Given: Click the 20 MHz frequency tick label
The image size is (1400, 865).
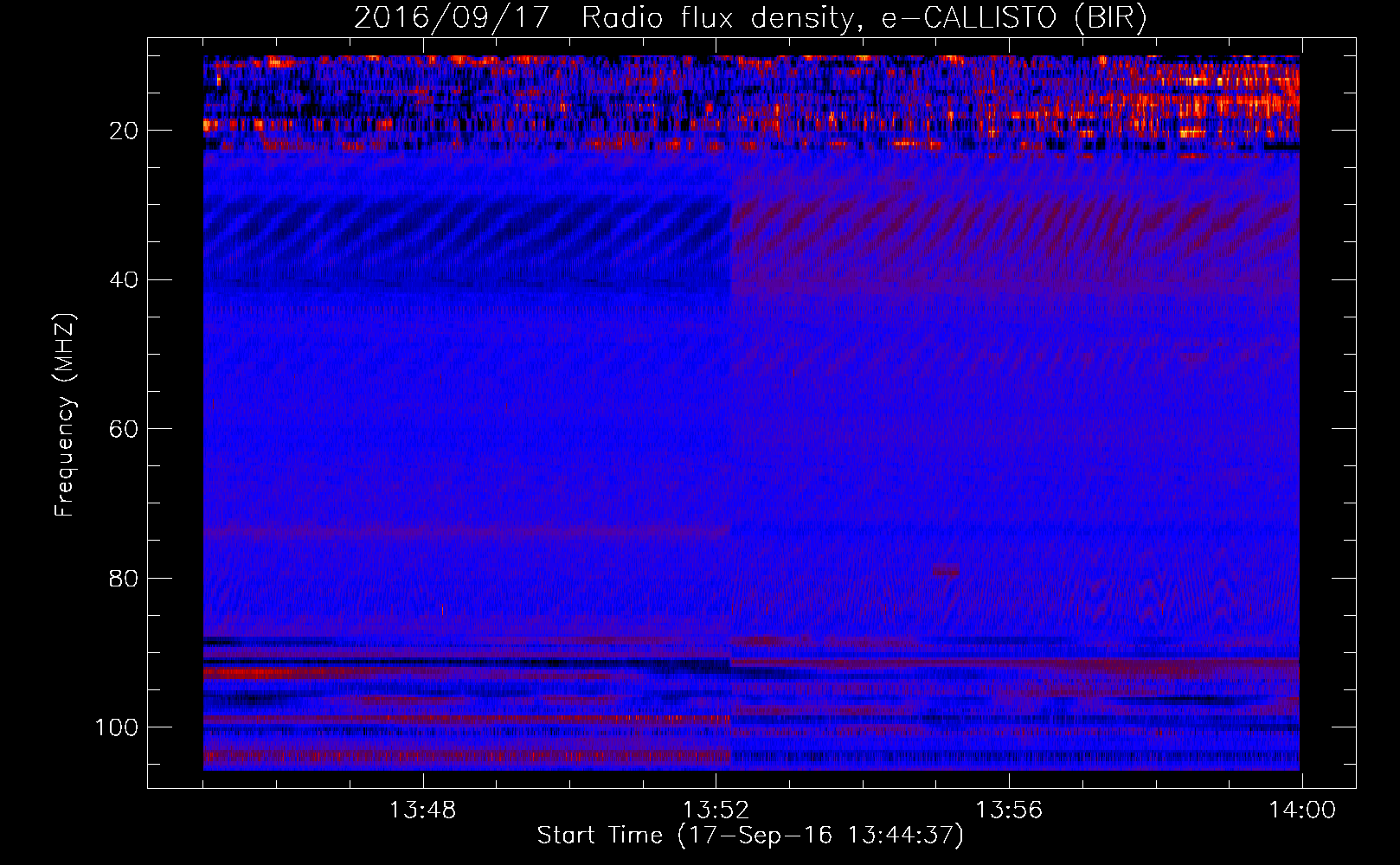Looking at the screenshot, I should [125, 131].
